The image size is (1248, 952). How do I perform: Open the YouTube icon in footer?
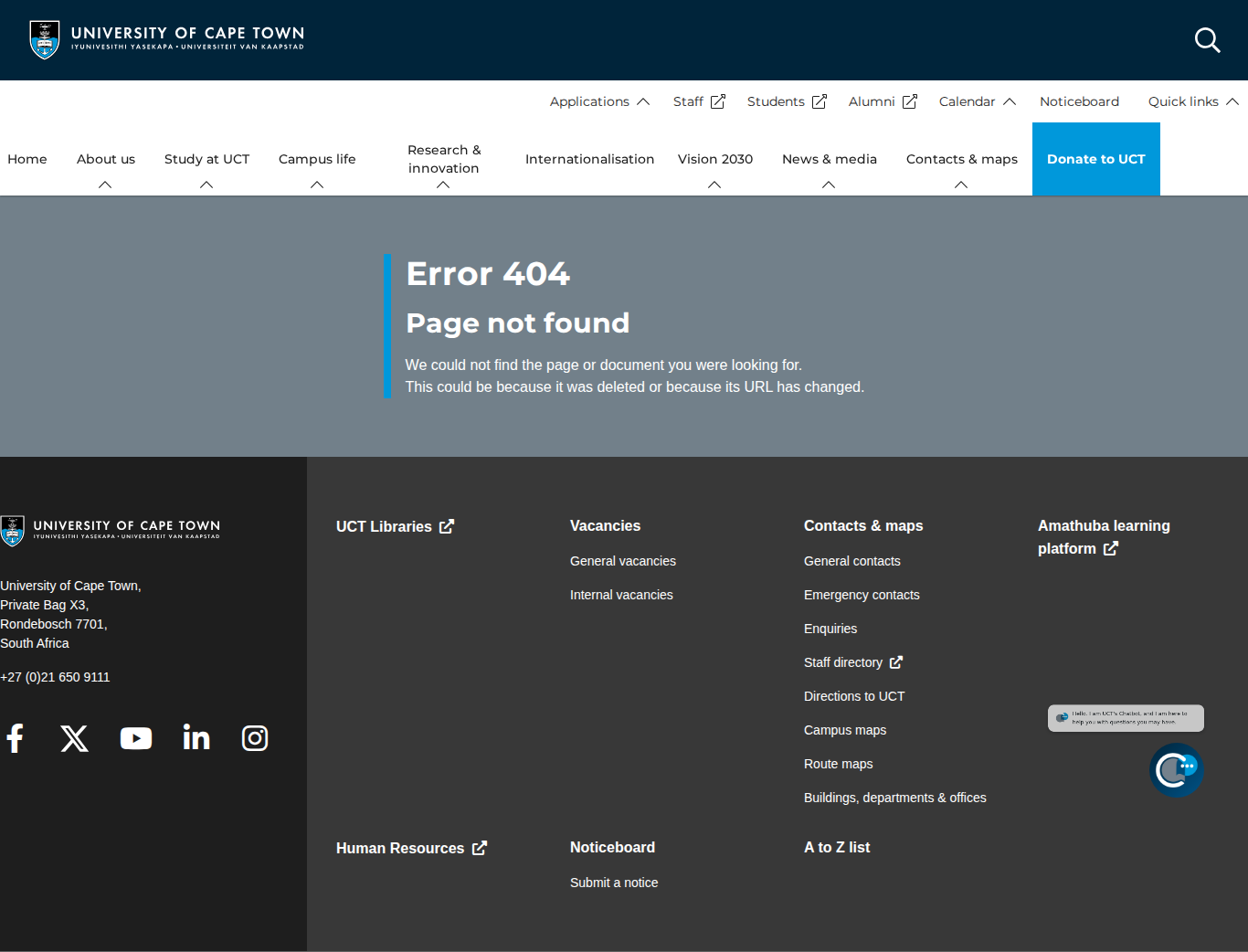136,738
